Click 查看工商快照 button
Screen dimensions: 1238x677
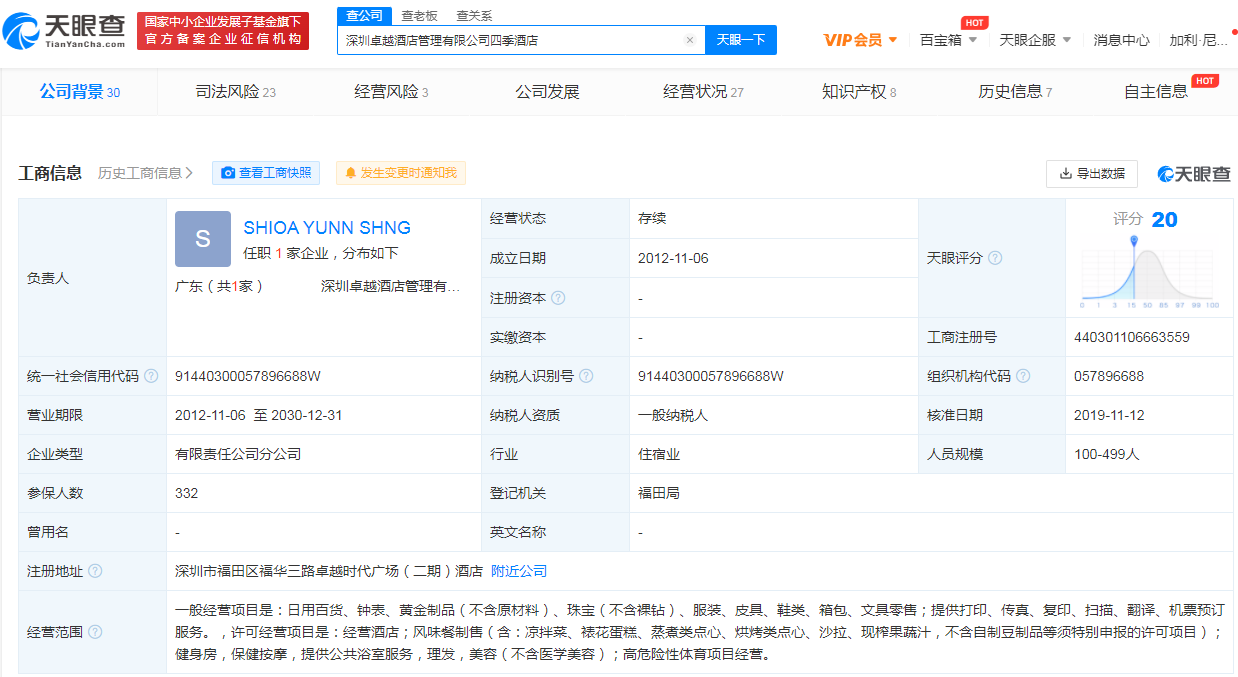(266, 173)
